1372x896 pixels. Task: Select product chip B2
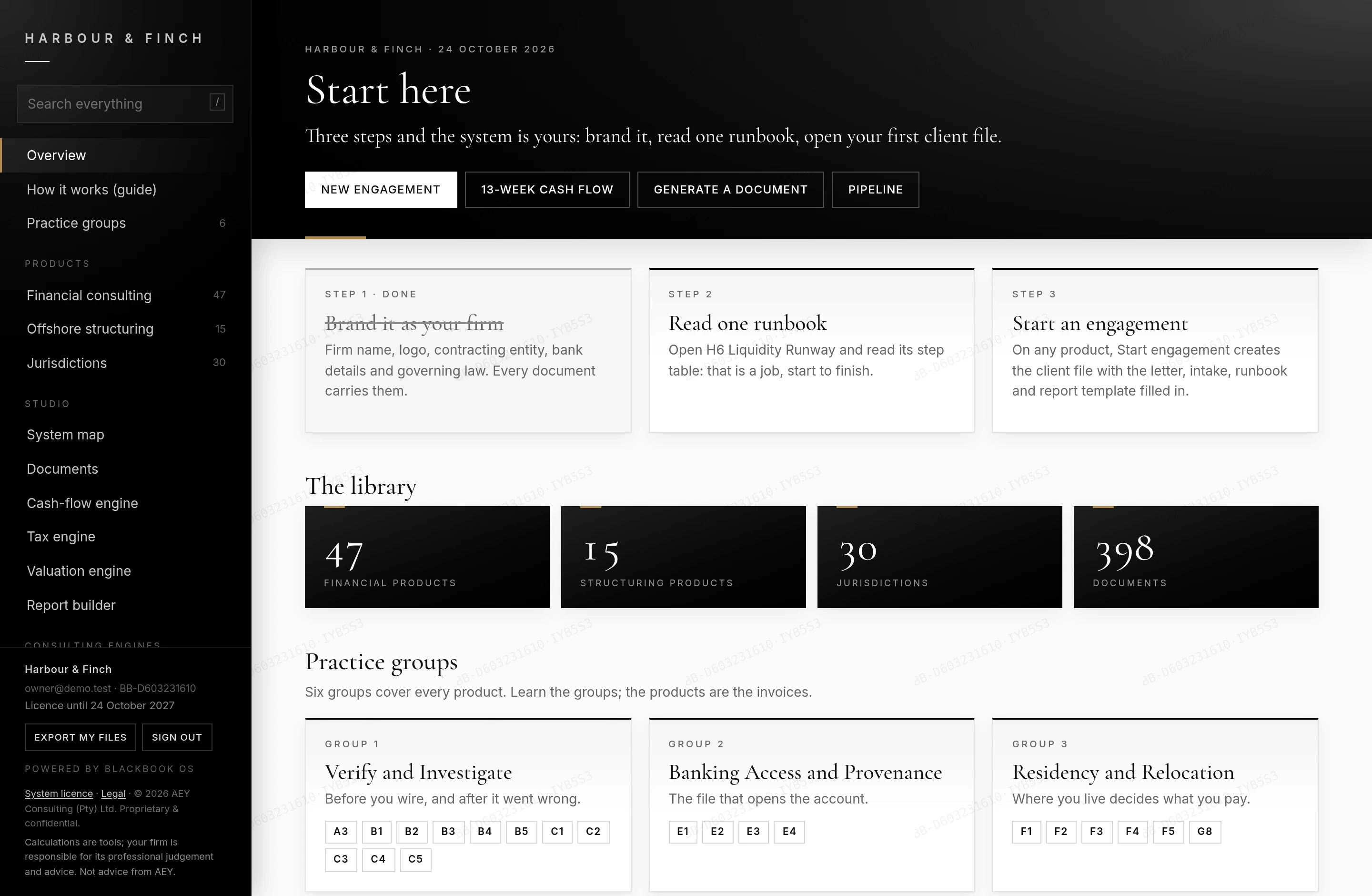click(x=412, y=832)
